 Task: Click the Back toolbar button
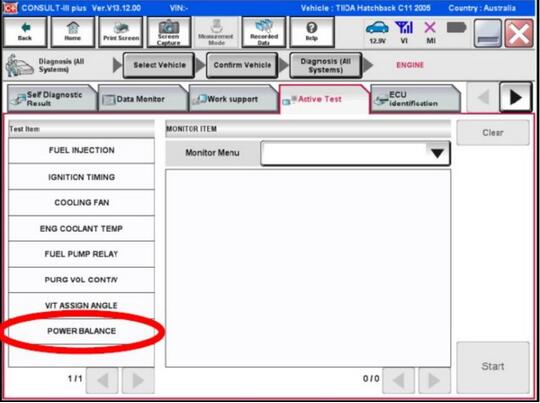pyautogui.click(x=25, y=32)
